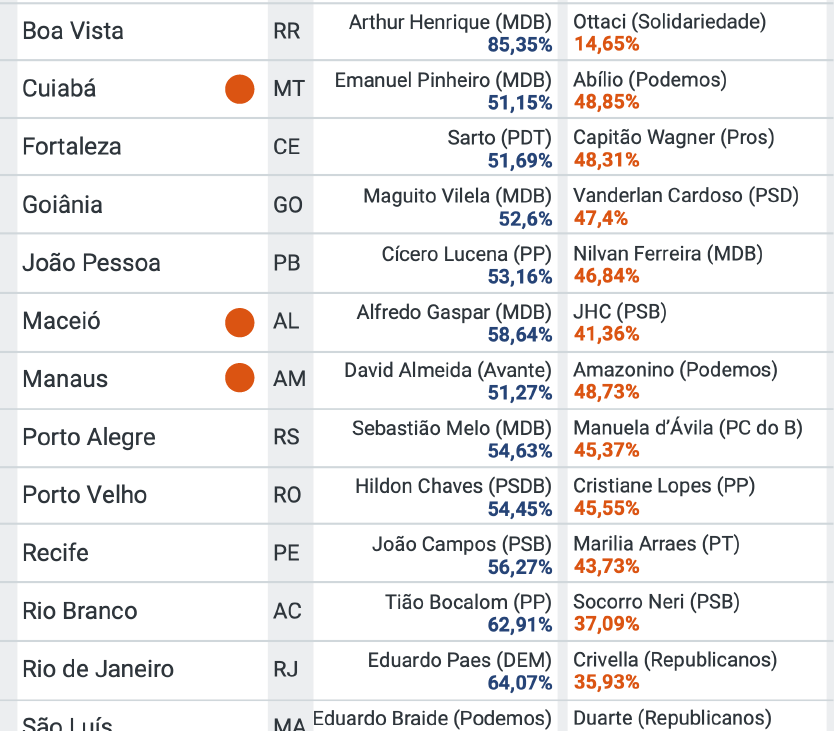The image size is (834, 731).
Task: Click the orange dot beside Manaus
Action: 239,378
